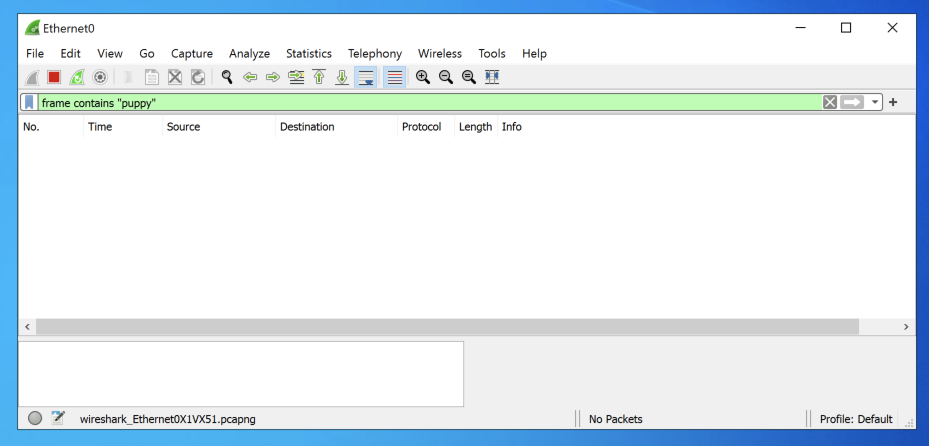The width and height of the screenshot is (929, 446).
Task: Open the Edit menu
Action: click(71, 53)
